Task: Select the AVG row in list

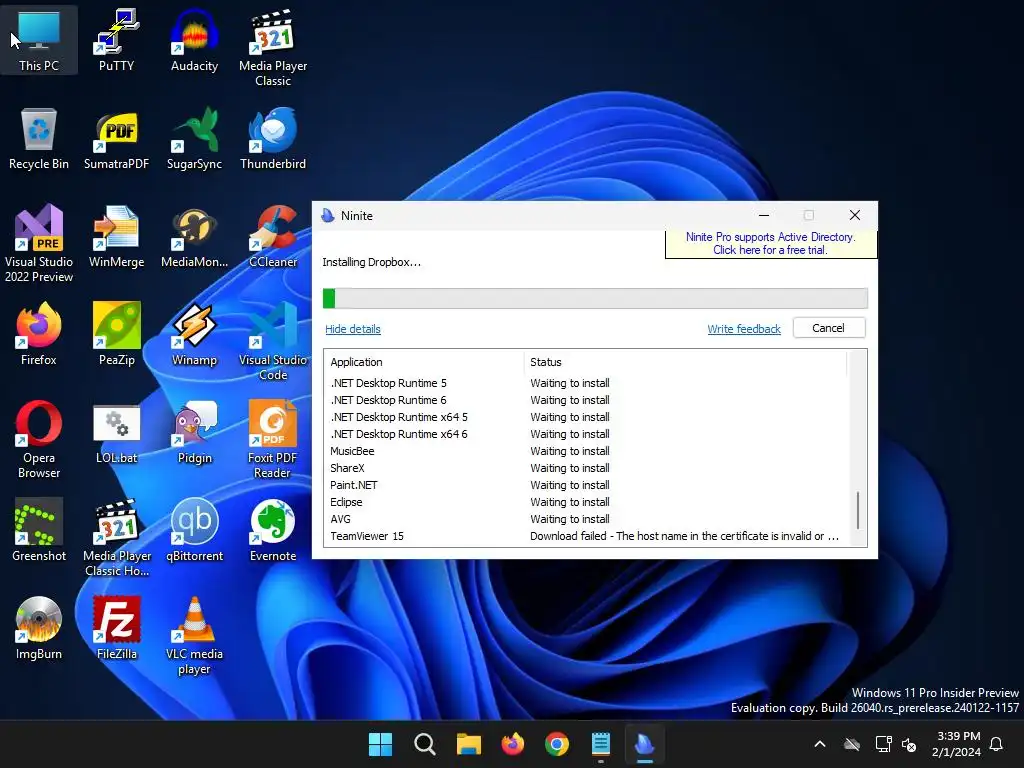Action: (x=586, y=519)
